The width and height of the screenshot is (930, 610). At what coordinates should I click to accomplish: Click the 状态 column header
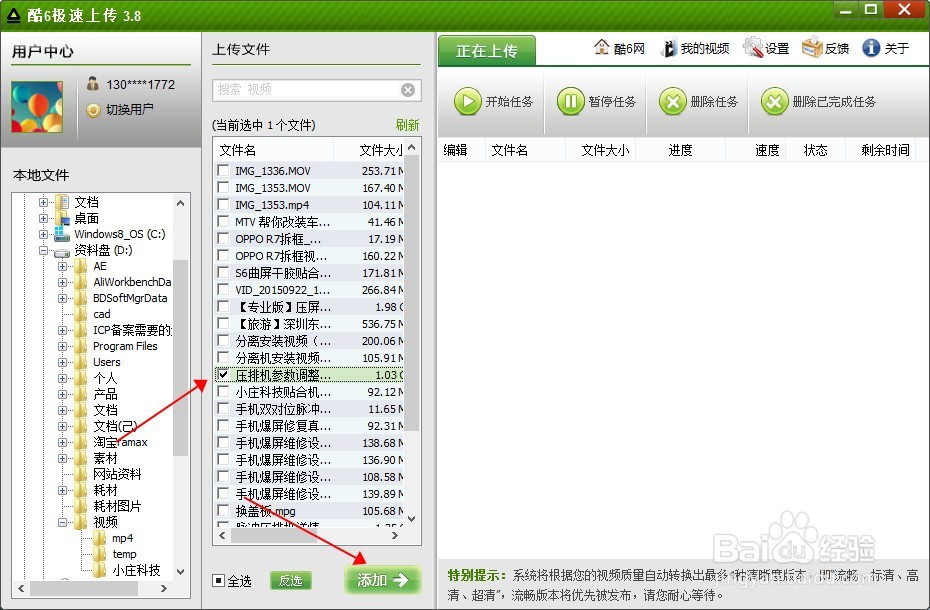[816, 151]
